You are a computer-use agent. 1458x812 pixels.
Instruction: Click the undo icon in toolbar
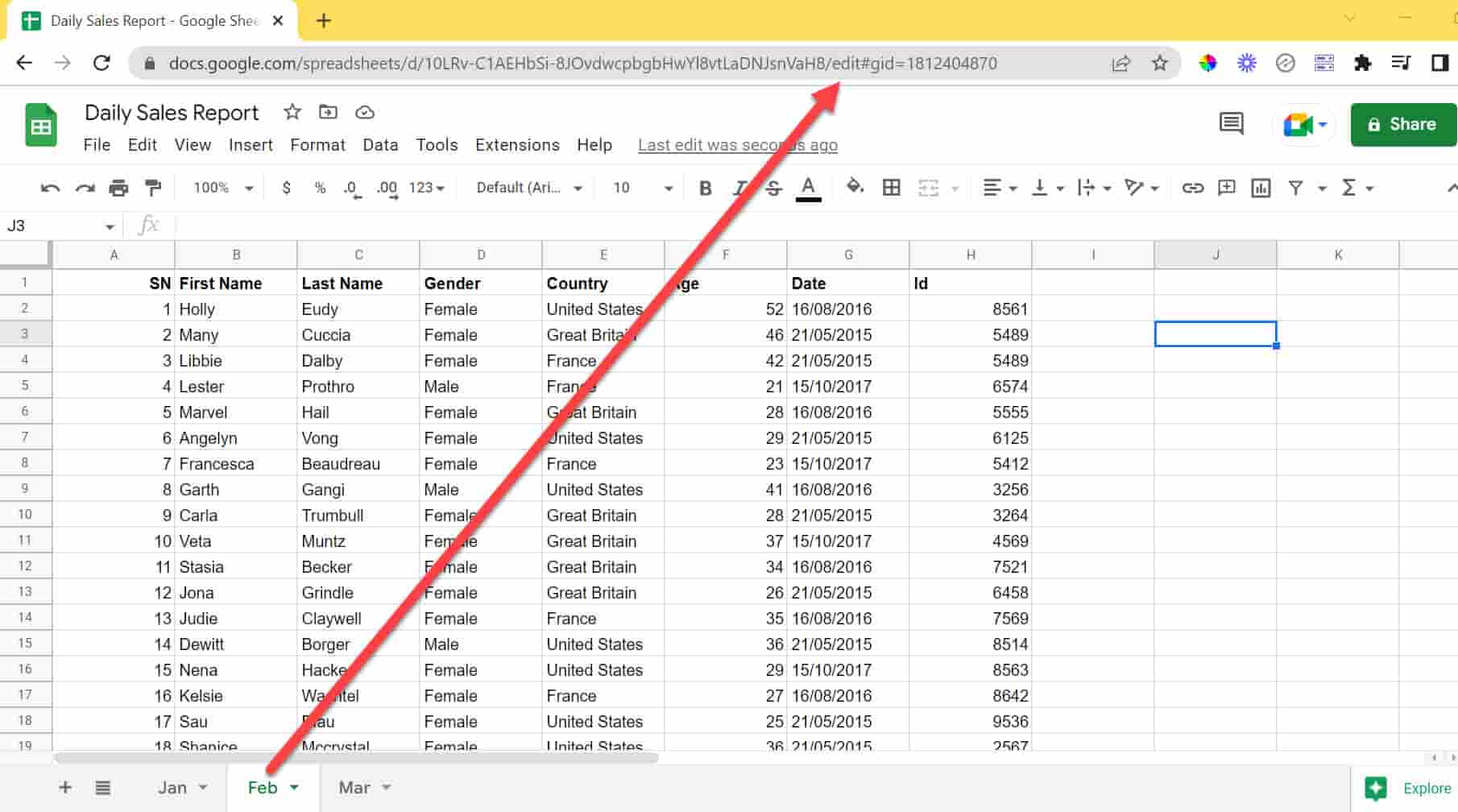pyautogui.click(x=50, y=188)
